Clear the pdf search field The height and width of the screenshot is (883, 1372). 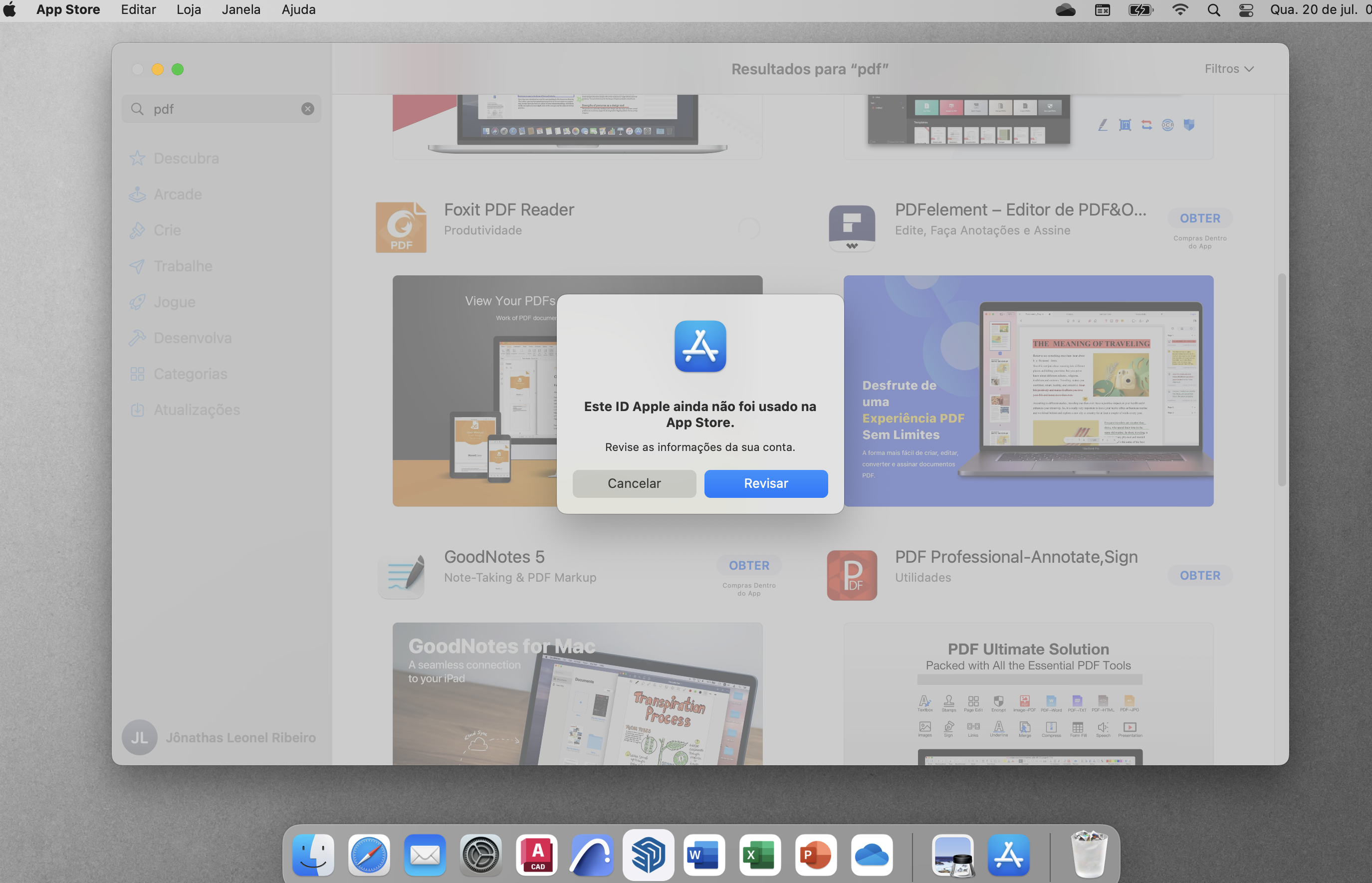pyautogui.click(x=308, y=109)
